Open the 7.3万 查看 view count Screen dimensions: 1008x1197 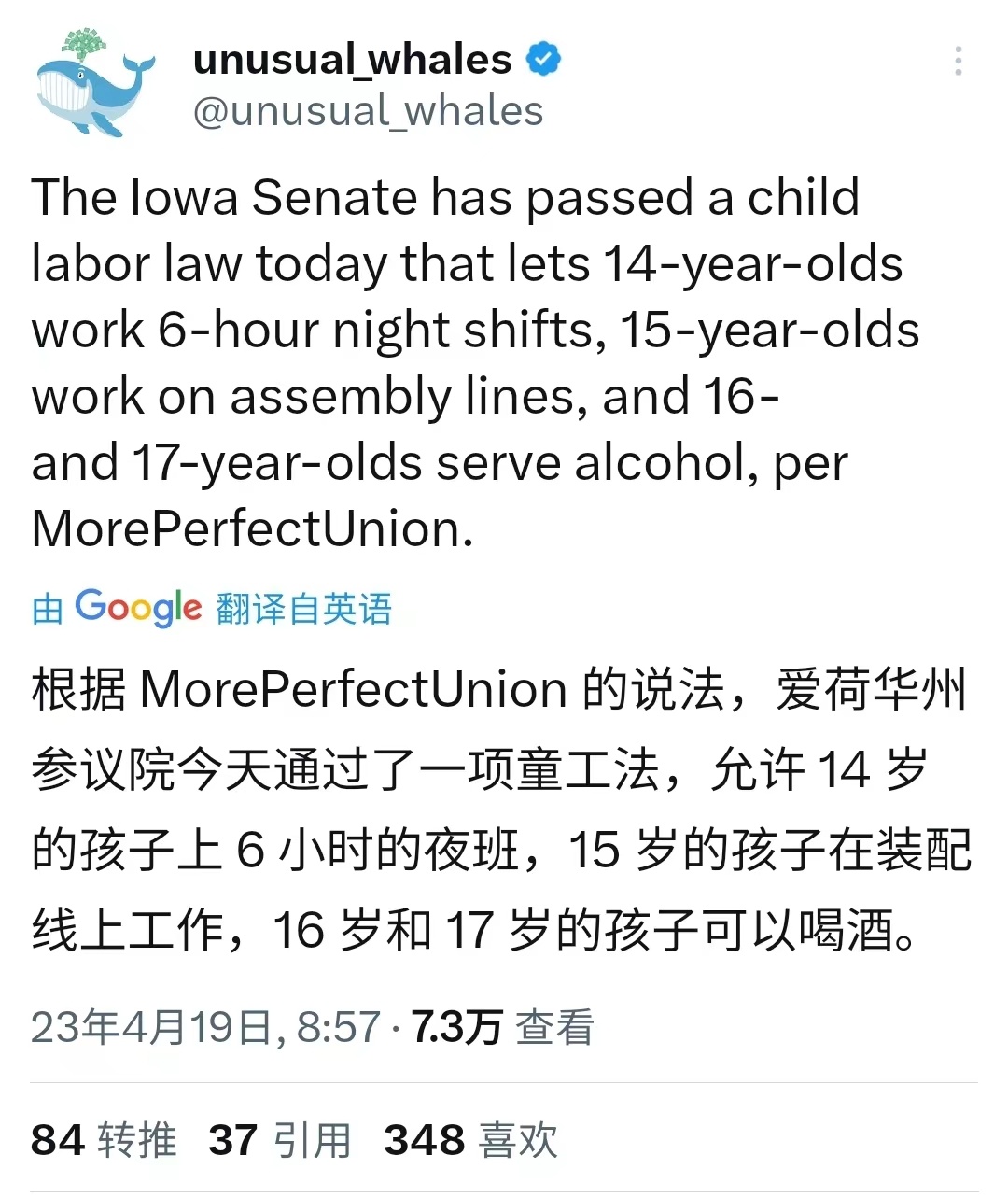coord(503,1027)
